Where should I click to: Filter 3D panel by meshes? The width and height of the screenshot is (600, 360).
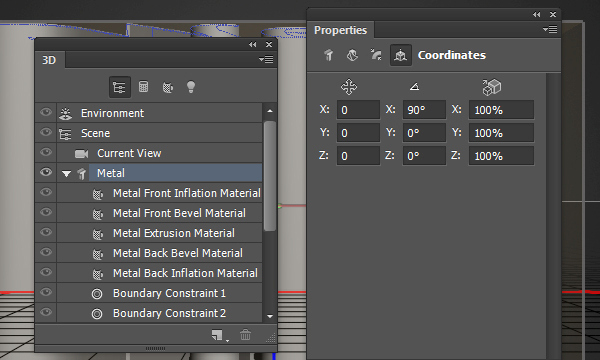click(143, 87)
